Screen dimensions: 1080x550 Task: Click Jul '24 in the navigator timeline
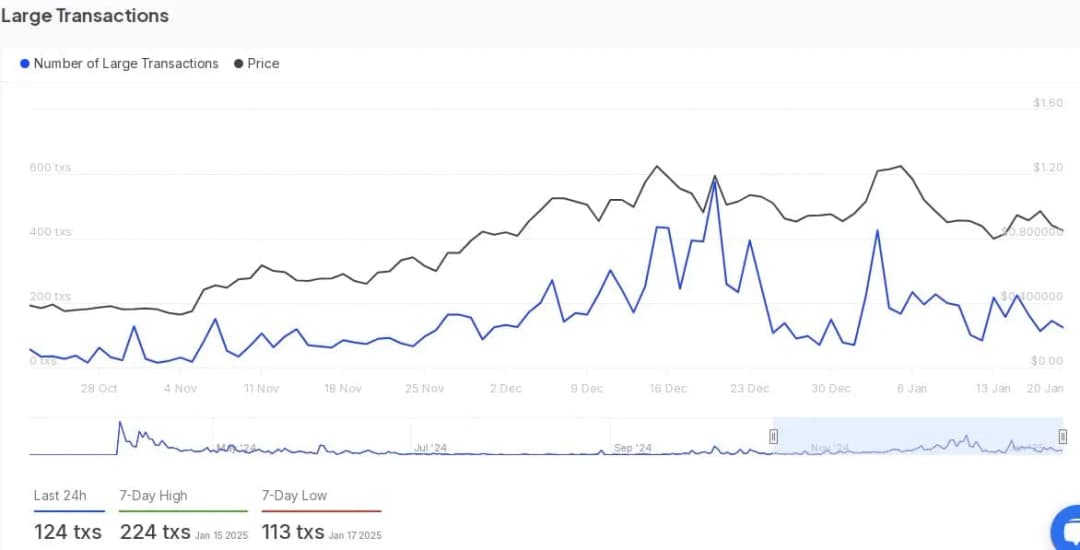click(430, 448)
